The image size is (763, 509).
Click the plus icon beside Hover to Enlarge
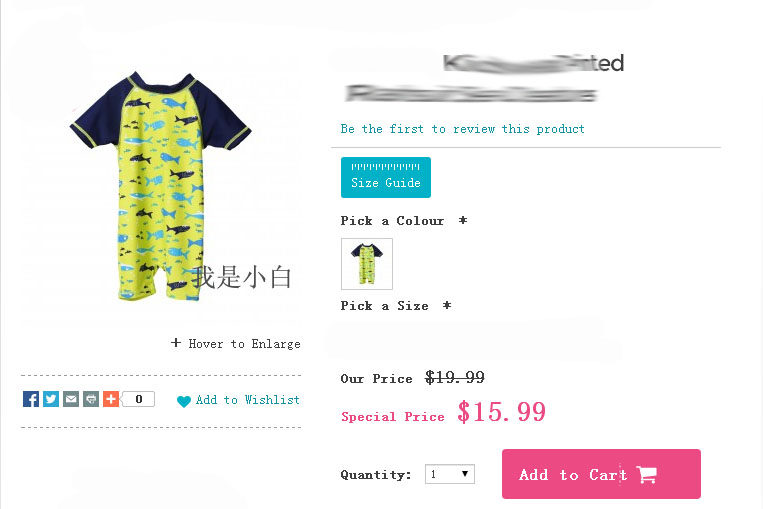pos(176,343)
